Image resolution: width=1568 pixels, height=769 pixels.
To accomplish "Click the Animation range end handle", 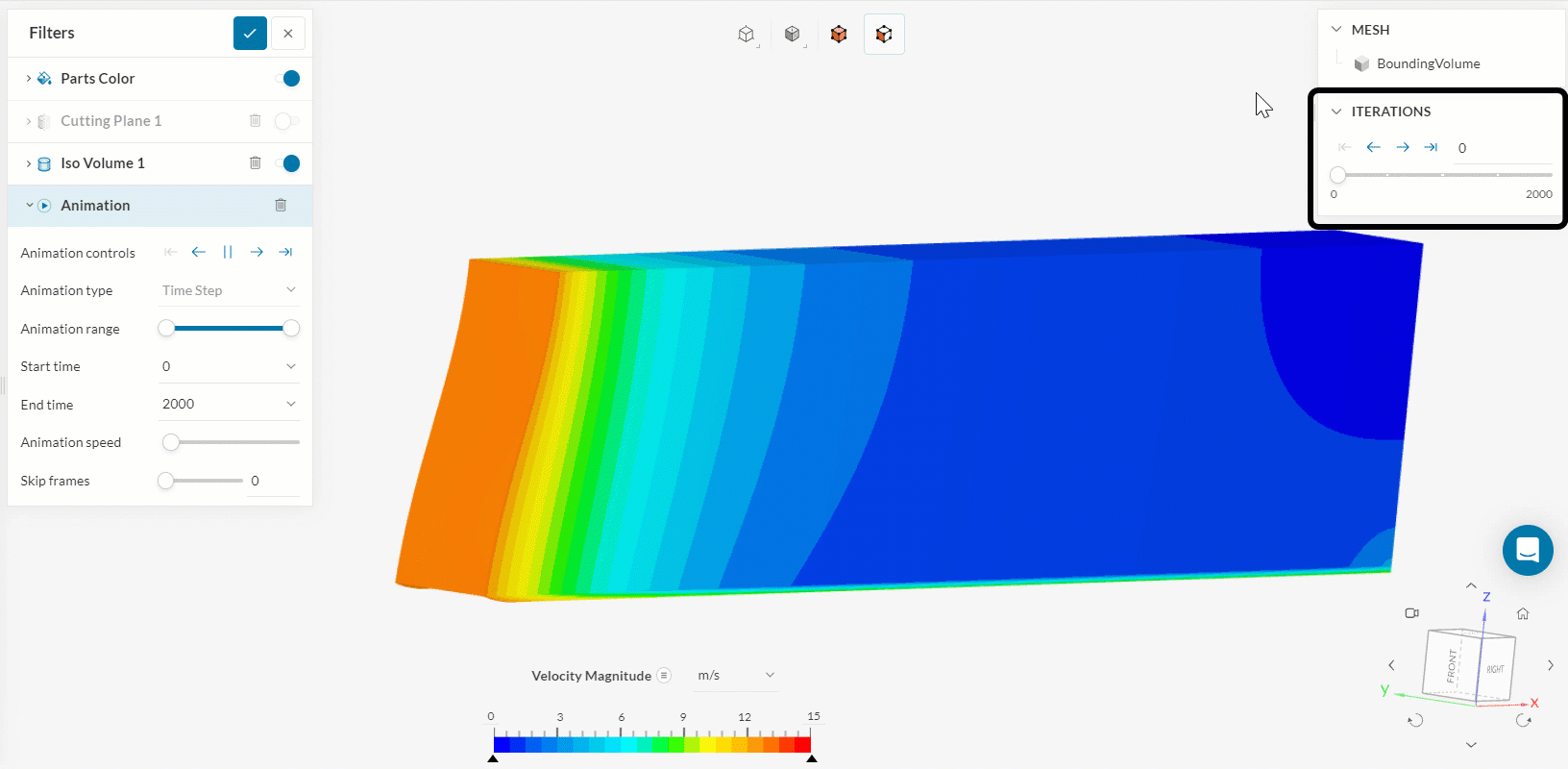I will point(291,329).
